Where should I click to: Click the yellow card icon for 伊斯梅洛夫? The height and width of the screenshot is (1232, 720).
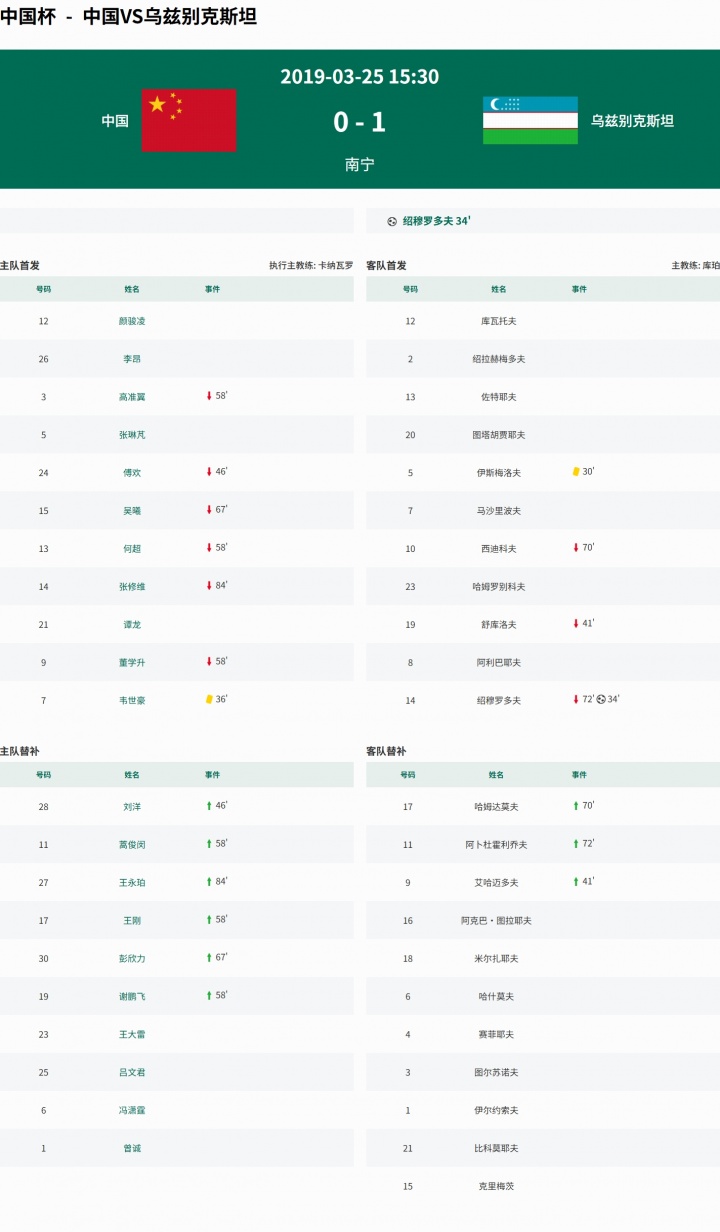click(576, 471)
